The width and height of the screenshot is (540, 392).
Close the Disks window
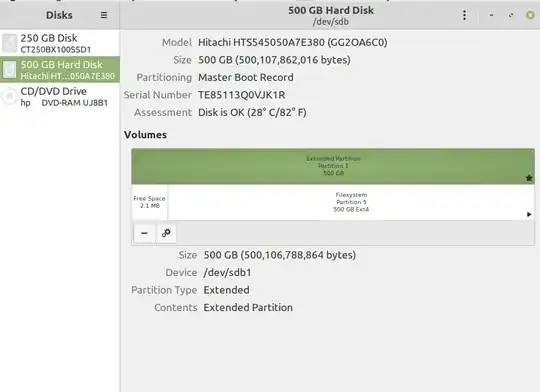(x=530, y=15)
